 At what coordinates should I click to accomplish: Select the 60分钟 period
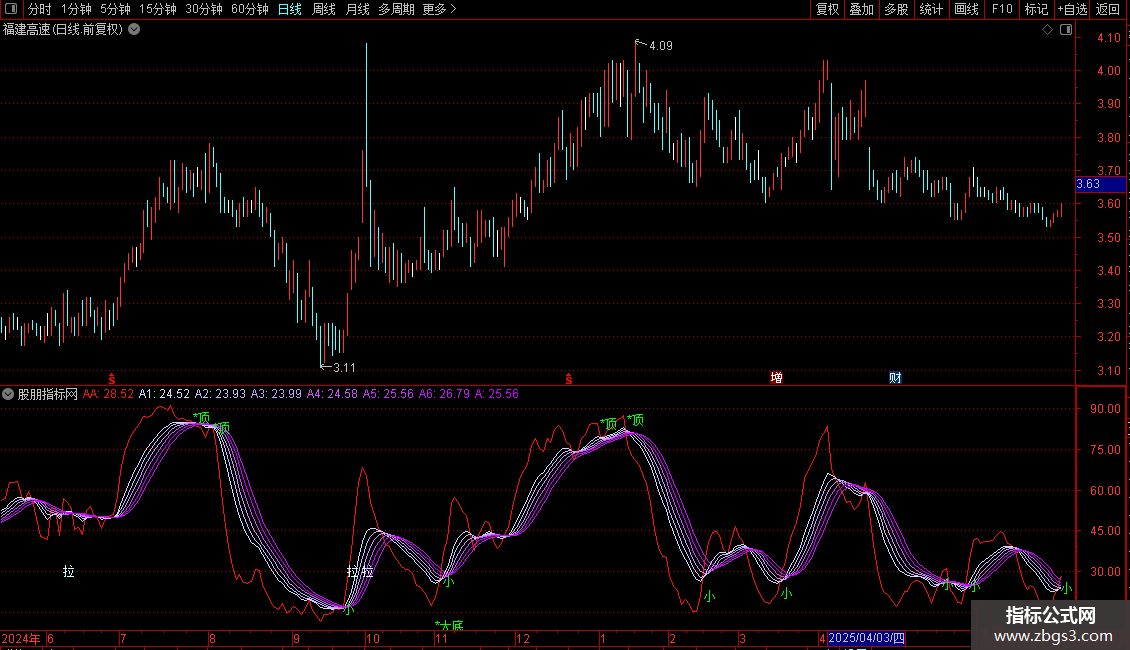pos(250,9)
